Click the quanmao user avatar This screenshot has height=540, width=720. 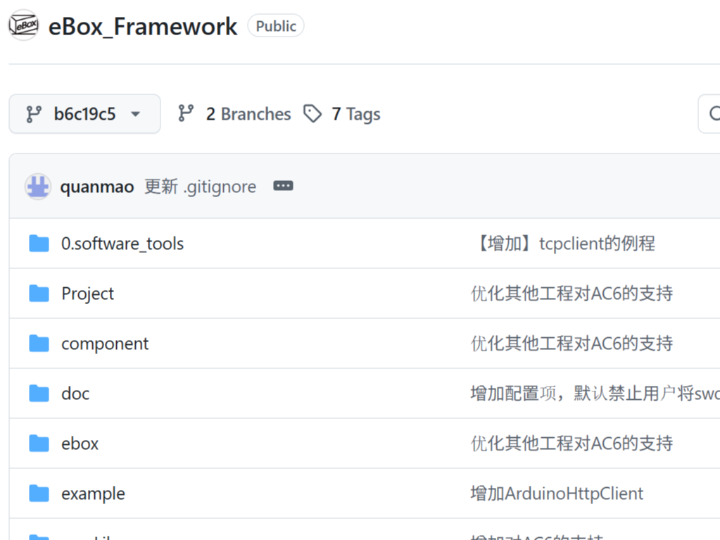point(38,187)
